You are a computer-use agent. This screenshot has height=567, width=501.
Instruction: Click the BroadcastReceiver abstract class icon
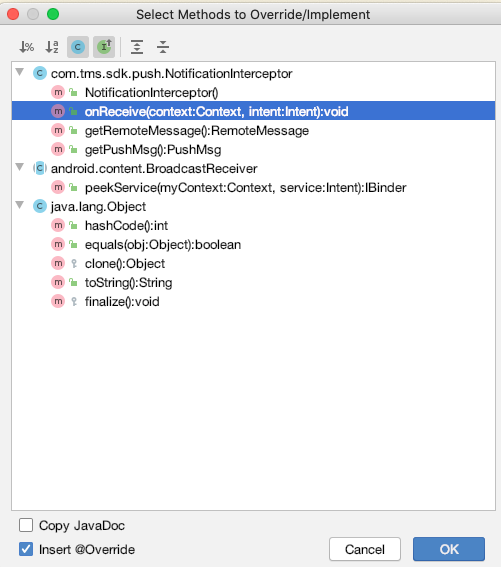tap(40, 169)
